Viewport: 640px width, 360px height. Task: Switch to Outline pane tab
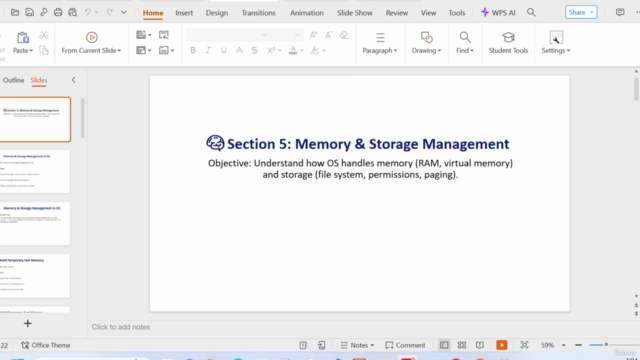13,80
